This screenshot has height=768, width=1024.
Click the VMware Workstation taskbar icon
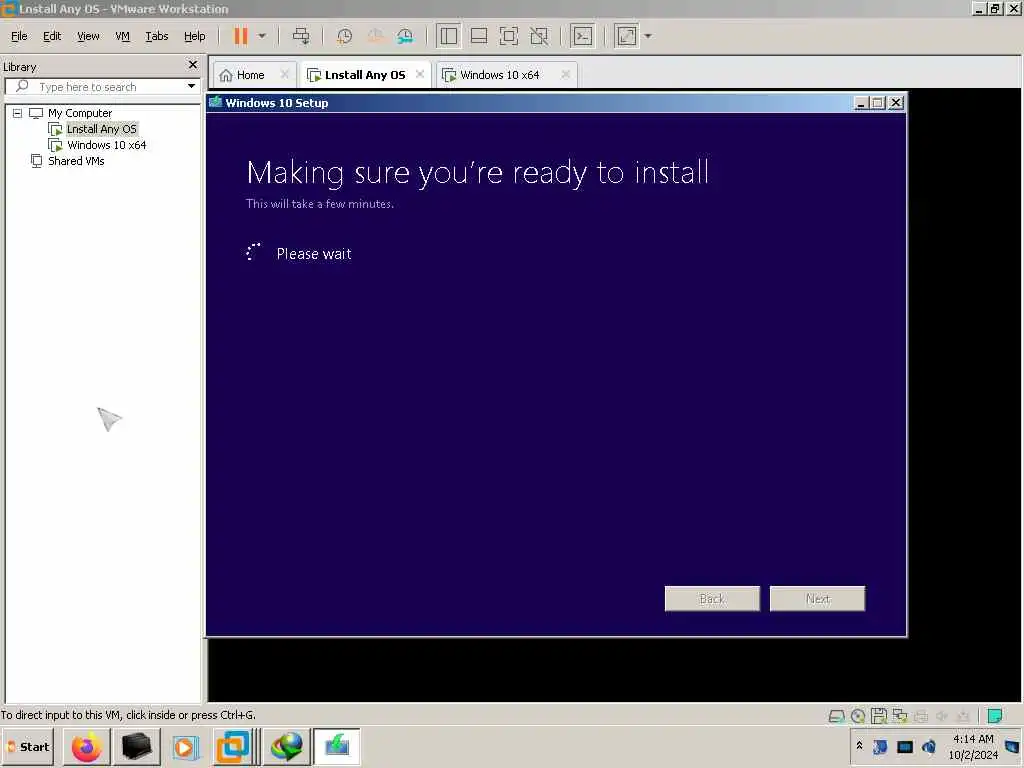(234, 746)
